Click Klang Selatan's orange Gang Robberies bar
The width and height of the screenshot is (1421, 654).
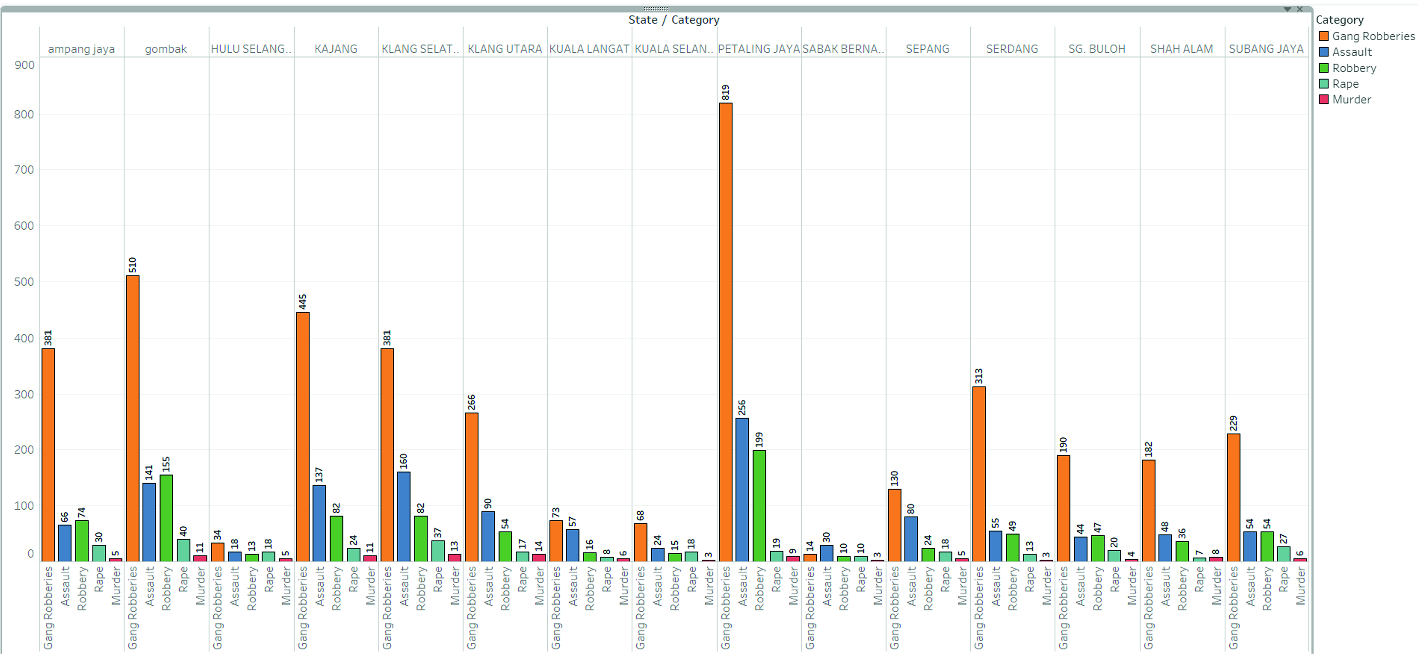(387, 455)
